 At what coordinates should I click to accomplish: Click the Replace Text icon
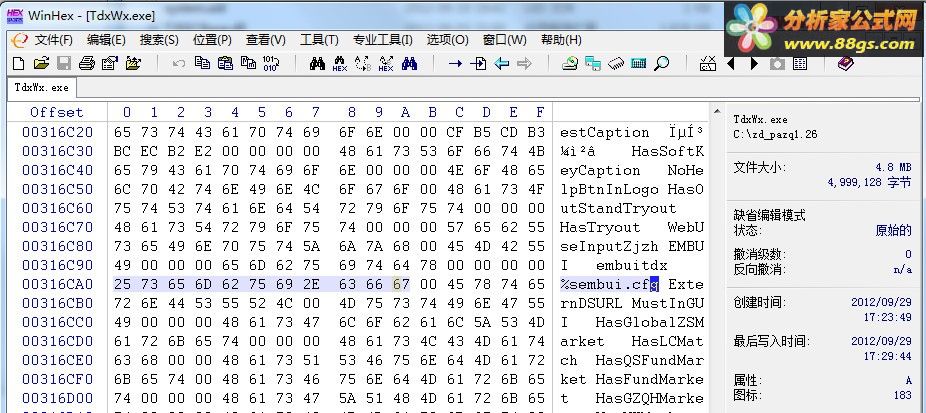[363, 63]
